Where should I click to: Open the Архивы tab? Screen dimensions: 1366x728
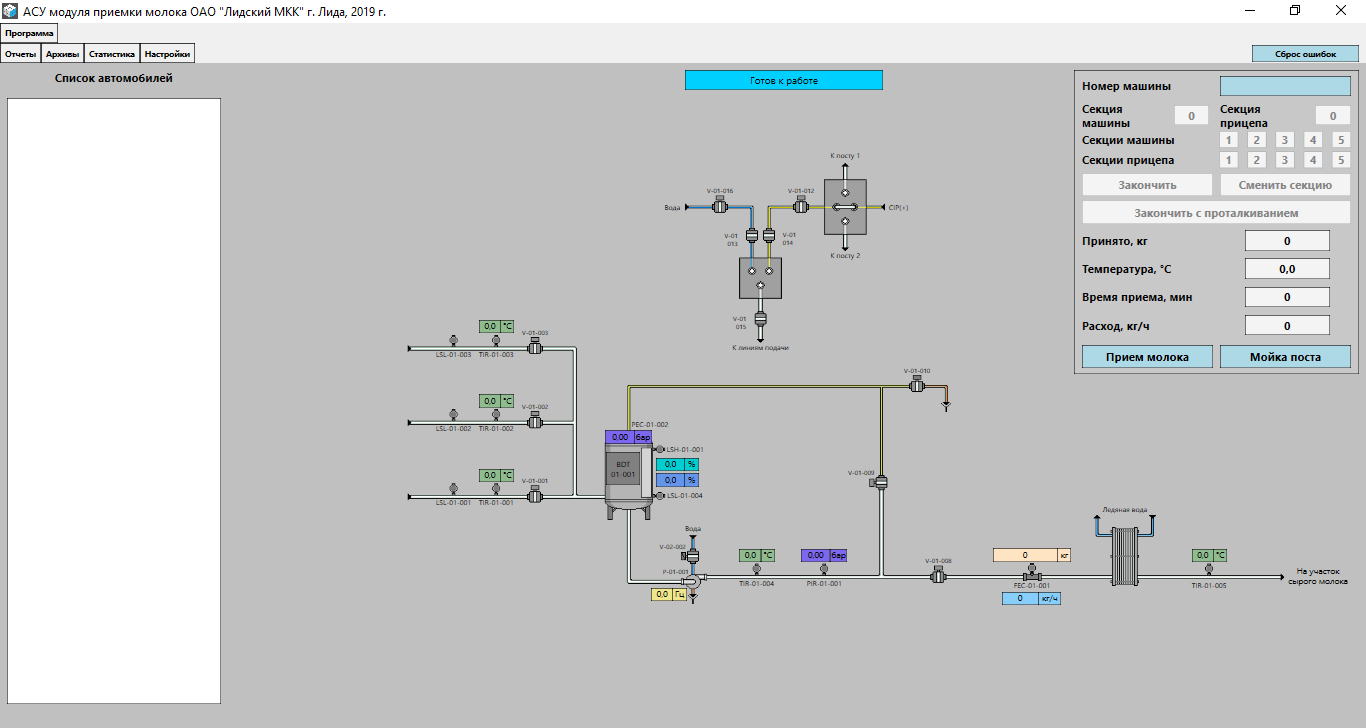[x=62, y=54]
